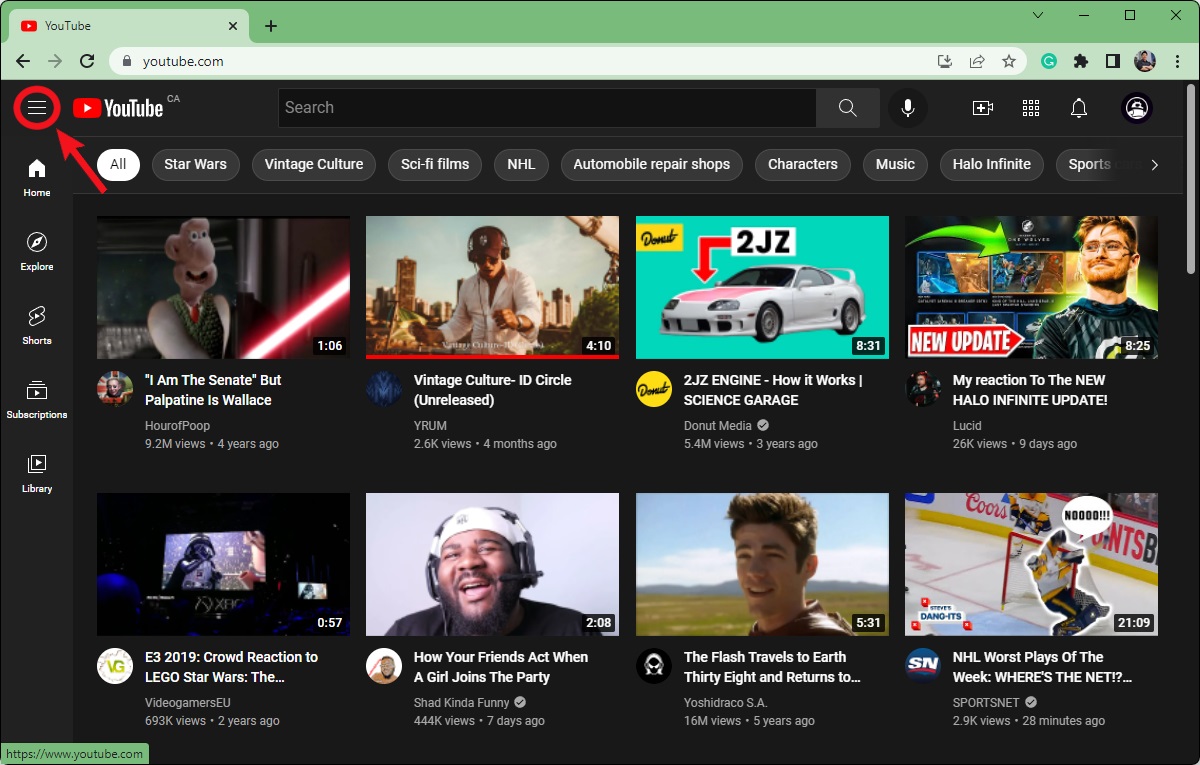1200x765 pixels.
Task: Open the notifications bell
Action: pyautogui.click(x=1079, y=108)
